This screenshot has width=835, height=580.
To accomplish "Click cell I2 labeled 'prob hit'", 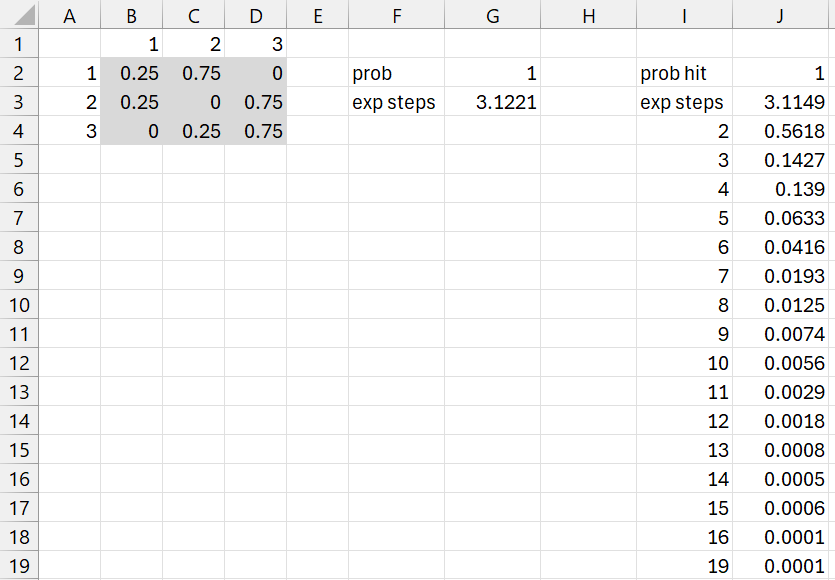I will 684,72.
